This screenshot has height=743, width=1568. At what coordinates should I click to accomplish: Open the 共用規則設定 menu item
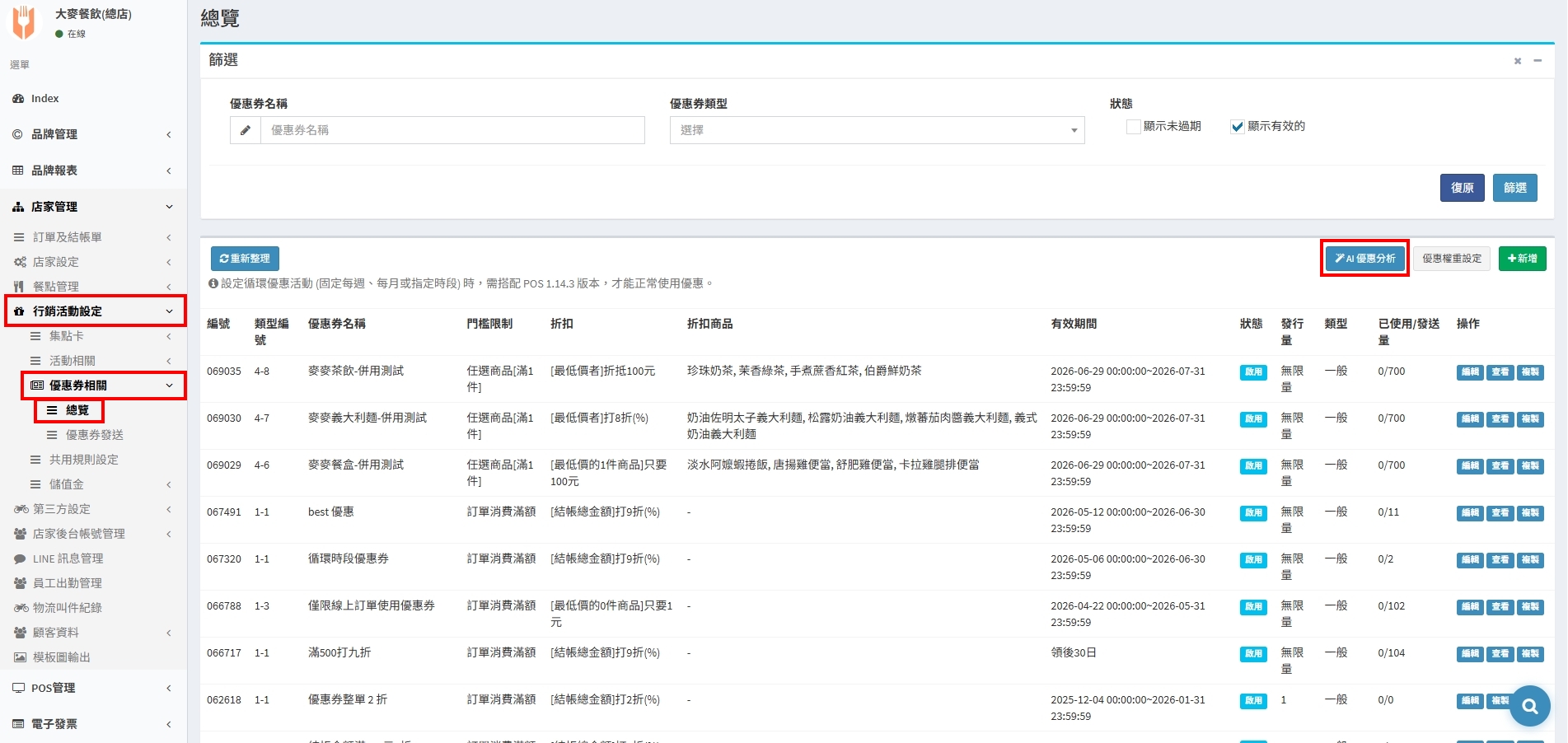pos(84,460)
